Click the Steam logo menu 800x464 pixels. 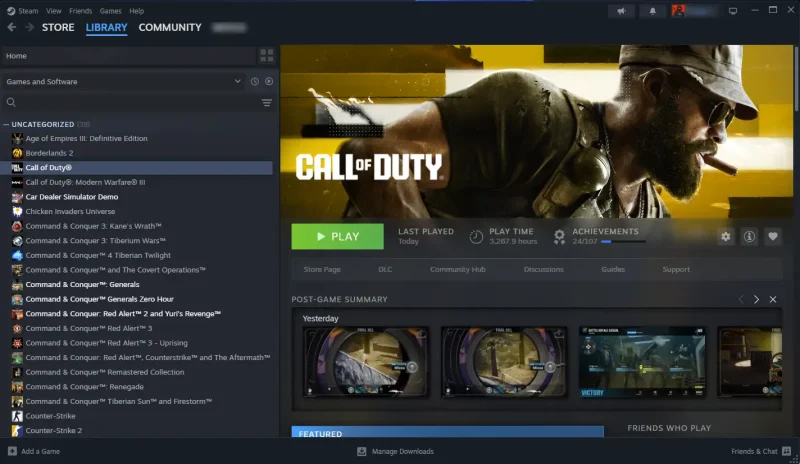(11, 11)
